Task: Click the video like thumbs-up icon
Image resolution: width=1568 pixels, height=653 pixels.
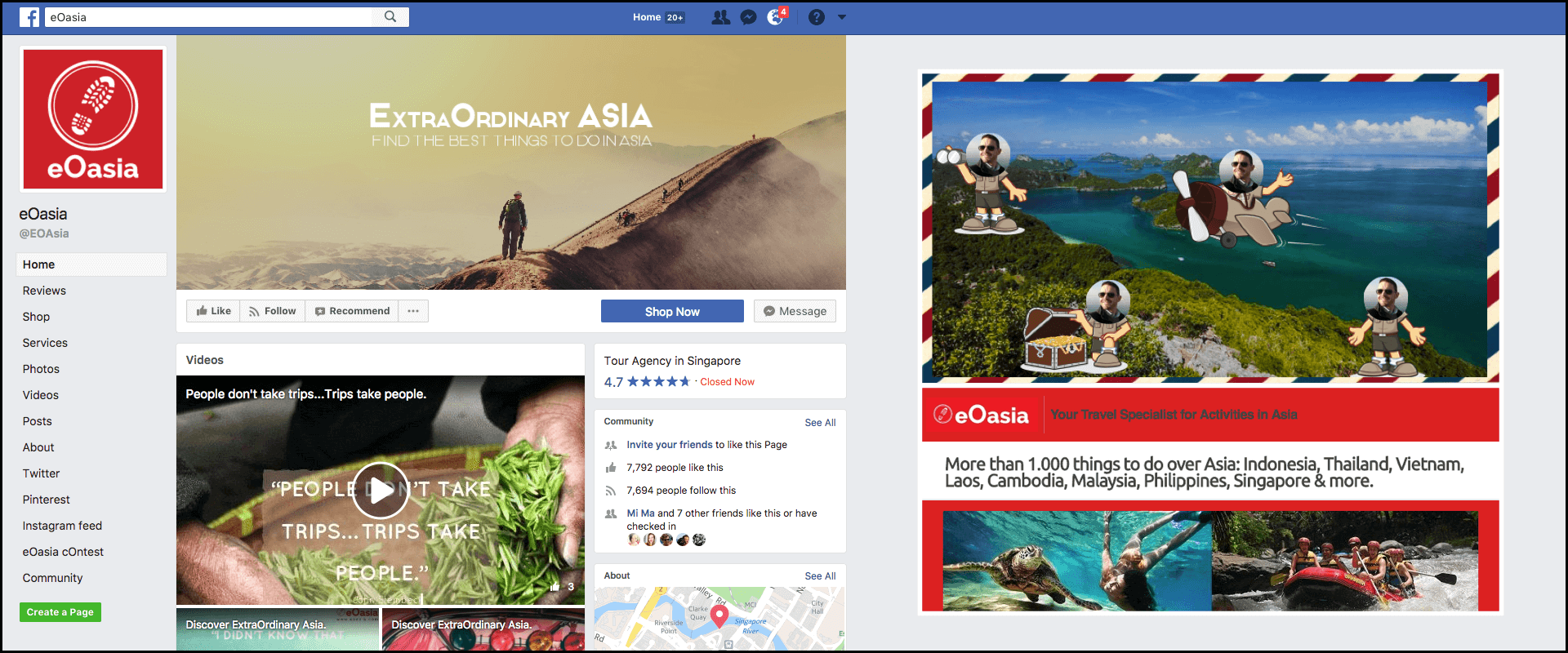Action: click(555, 587)
